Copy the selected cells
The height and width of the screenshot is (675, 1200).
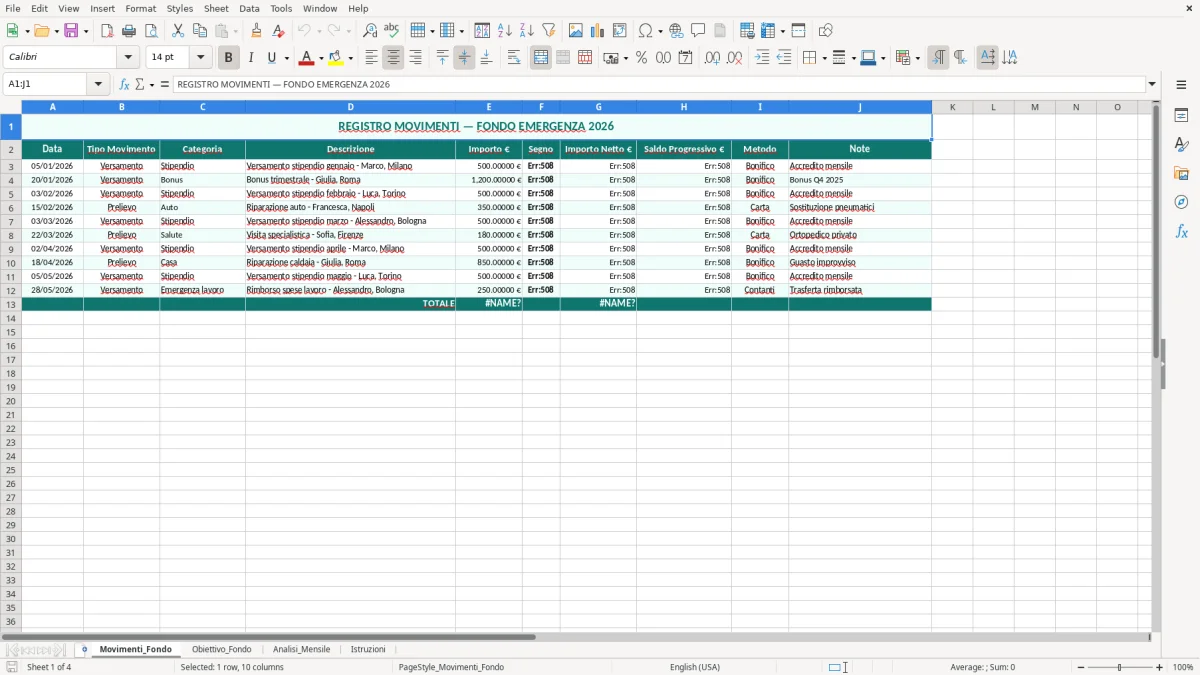pyautogui.click(x=200, y=31)
